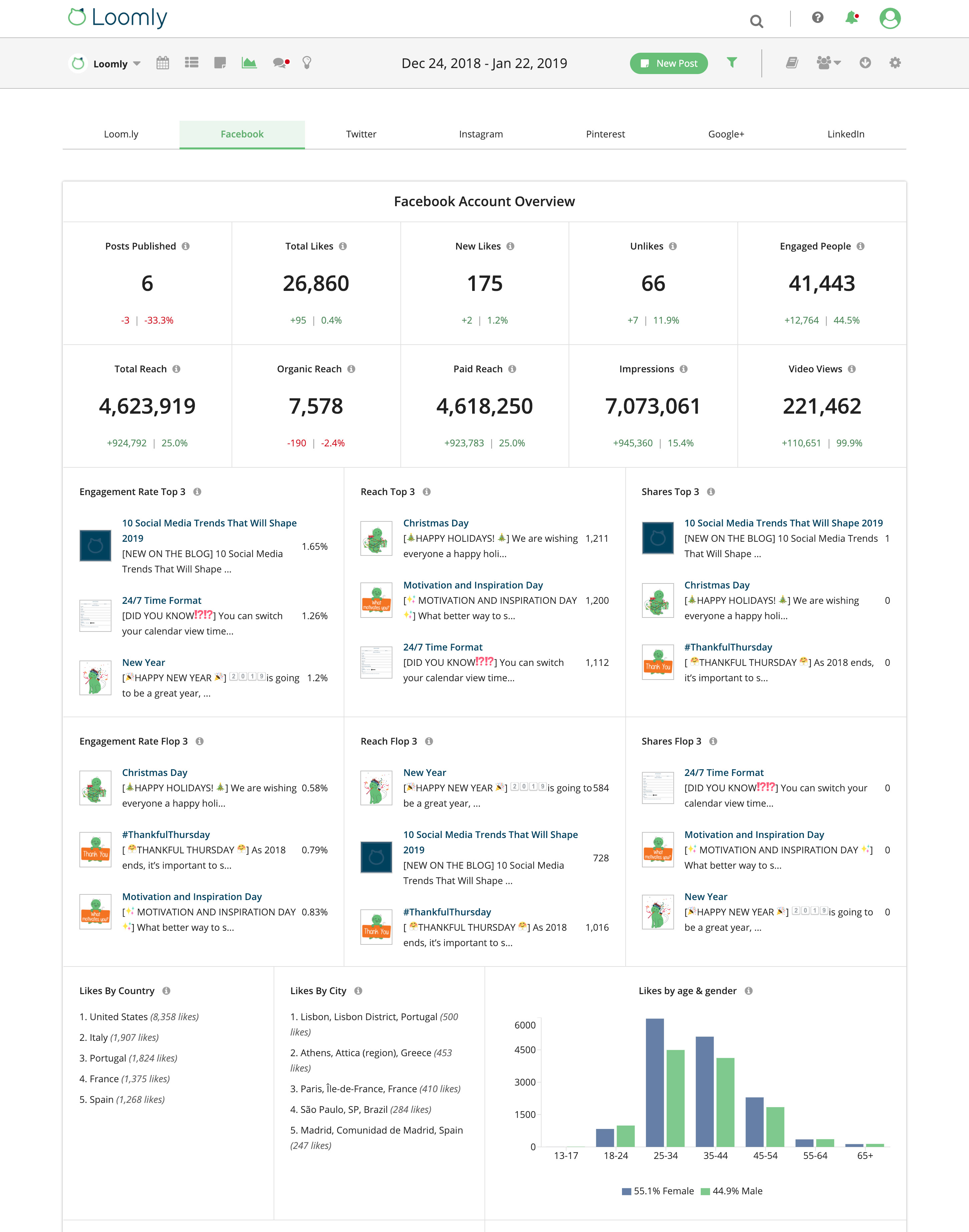Click the Likes By City info icon

click(x=358, y=991)
